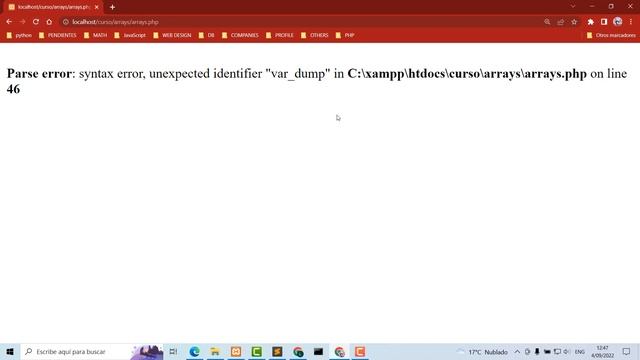The image size is (640, 360).
Task: Open the 17°C Nublado weather widget
Action: [x=482, y=352]
